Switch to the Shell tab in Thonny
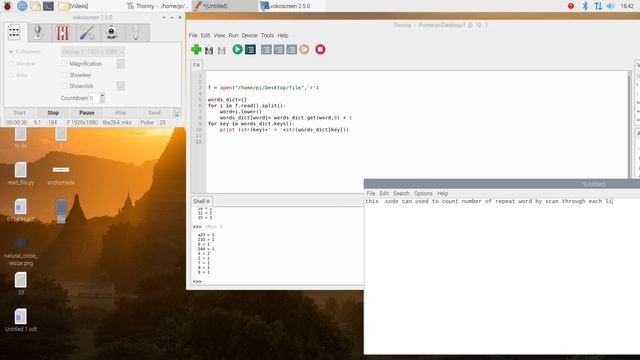The image size is (640, 360). click(201, 201)
